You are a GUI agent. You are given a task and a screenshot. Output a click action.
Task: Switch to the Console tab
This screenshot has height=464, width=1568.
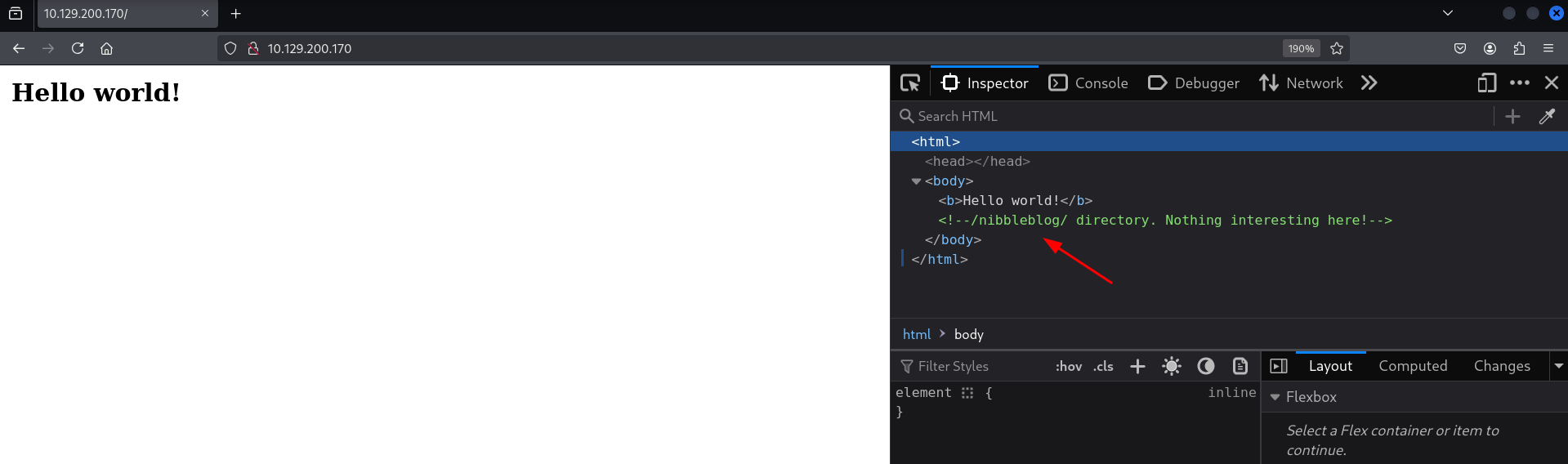click(1088, 83)
